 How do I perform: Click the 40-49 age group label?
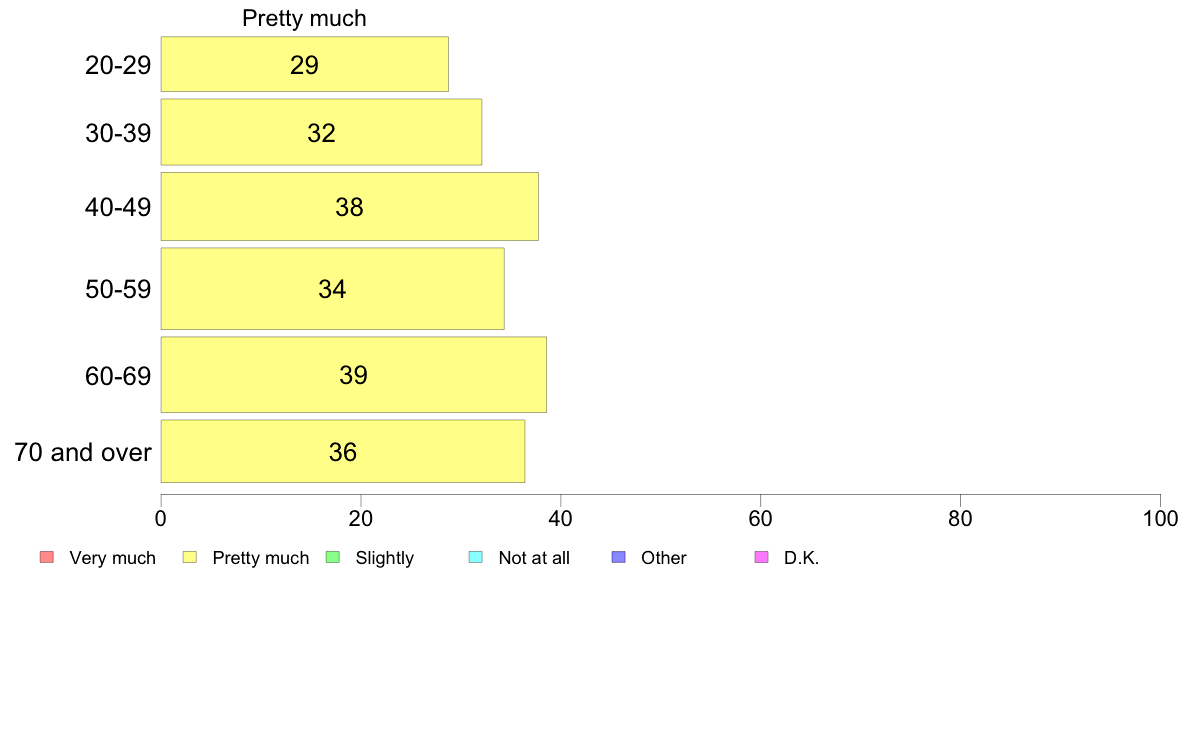coord(118,207)
